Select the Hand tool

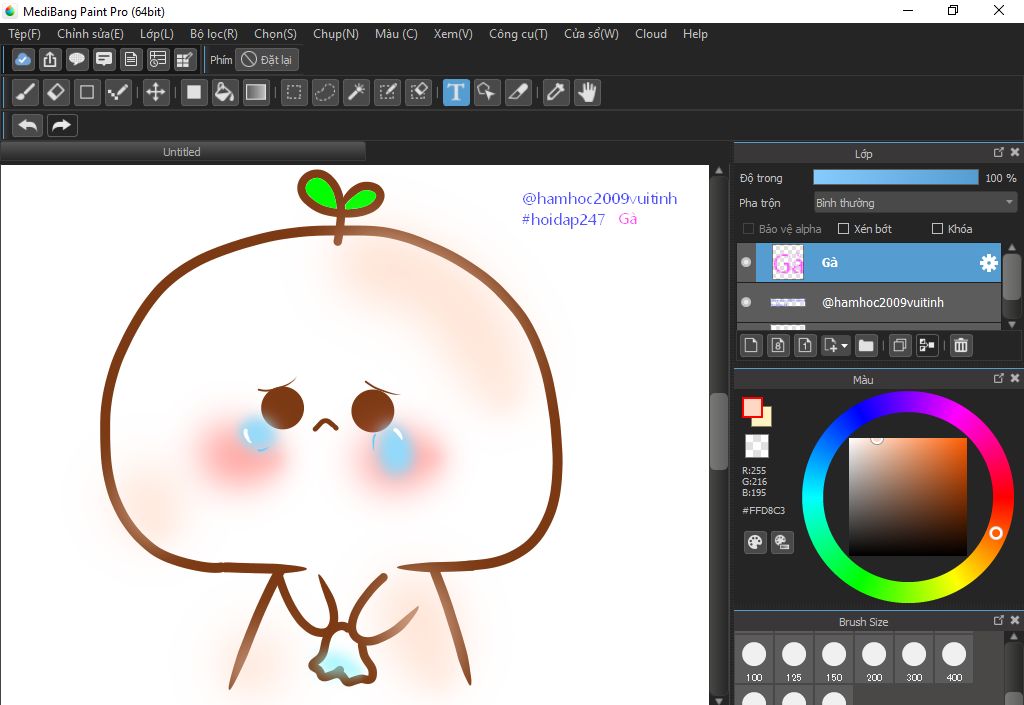(x=587, y=92)
